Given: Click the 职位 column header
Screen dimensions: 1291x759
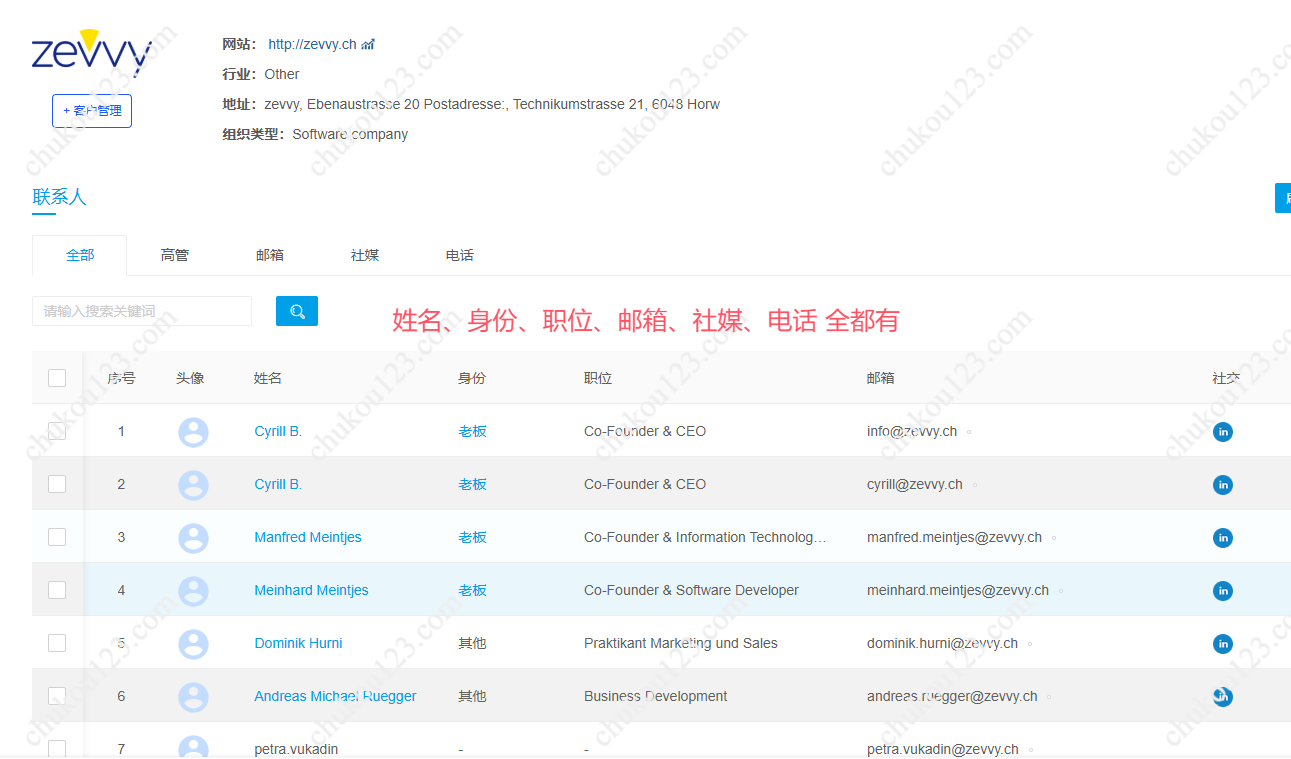Looking at the screenshot, I should [598, 378].
